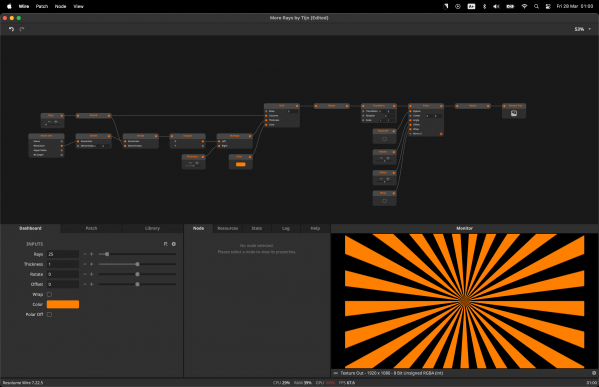Screen dimensions: 599x387
Task: Select the Polar node header
Action: click(x=426, y=106)
